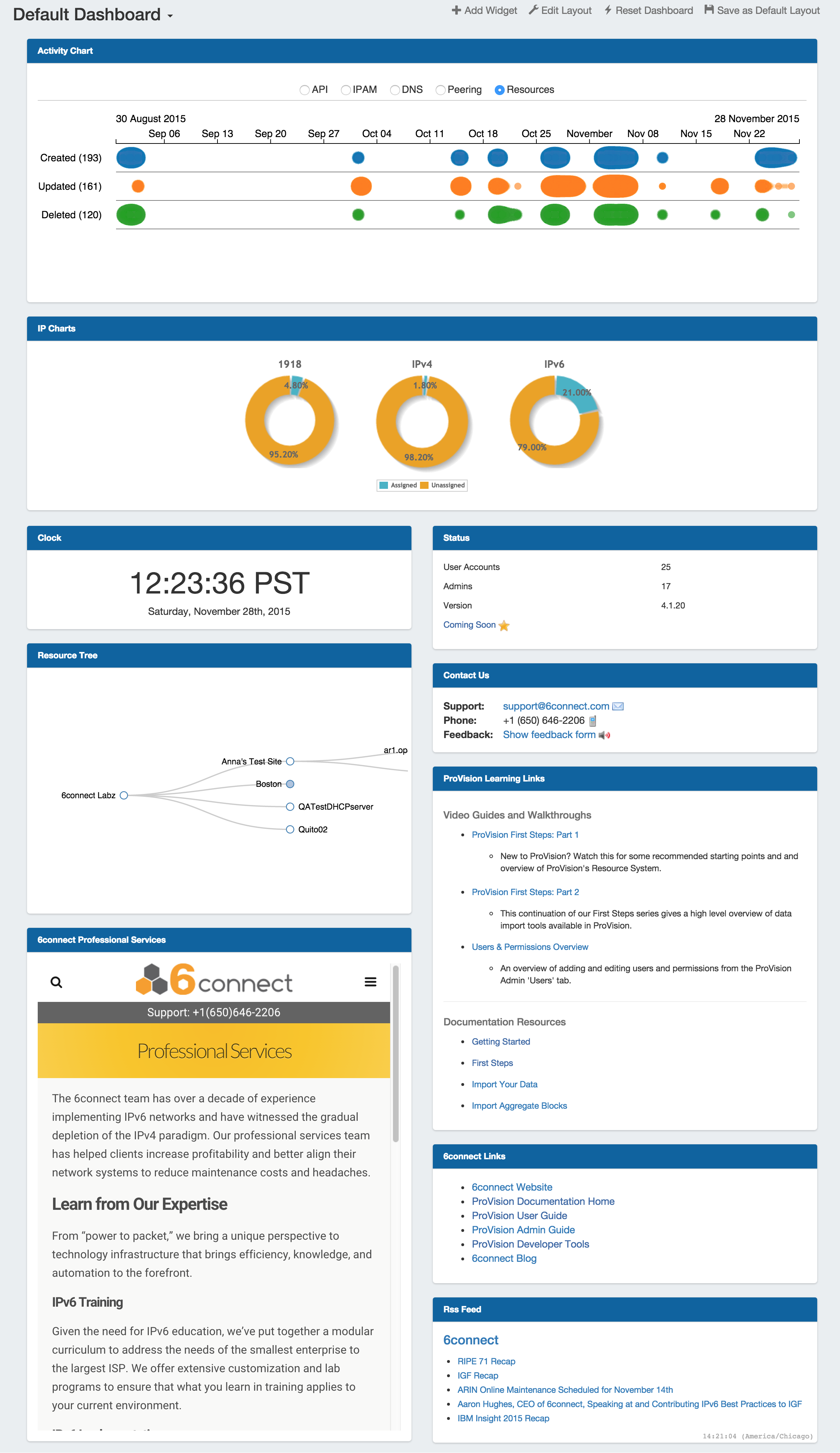
Task: Click the Add Widget plus icon
Action: [456, 10]
